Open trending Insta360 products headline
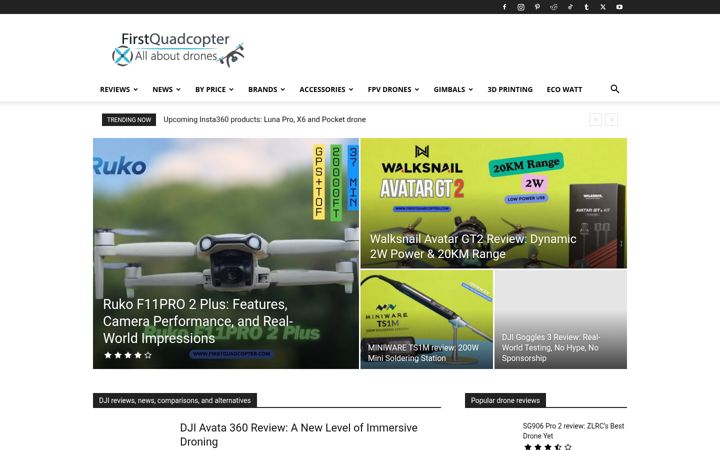This screenshot has height=450, width=720. click(x=264, y=119)
